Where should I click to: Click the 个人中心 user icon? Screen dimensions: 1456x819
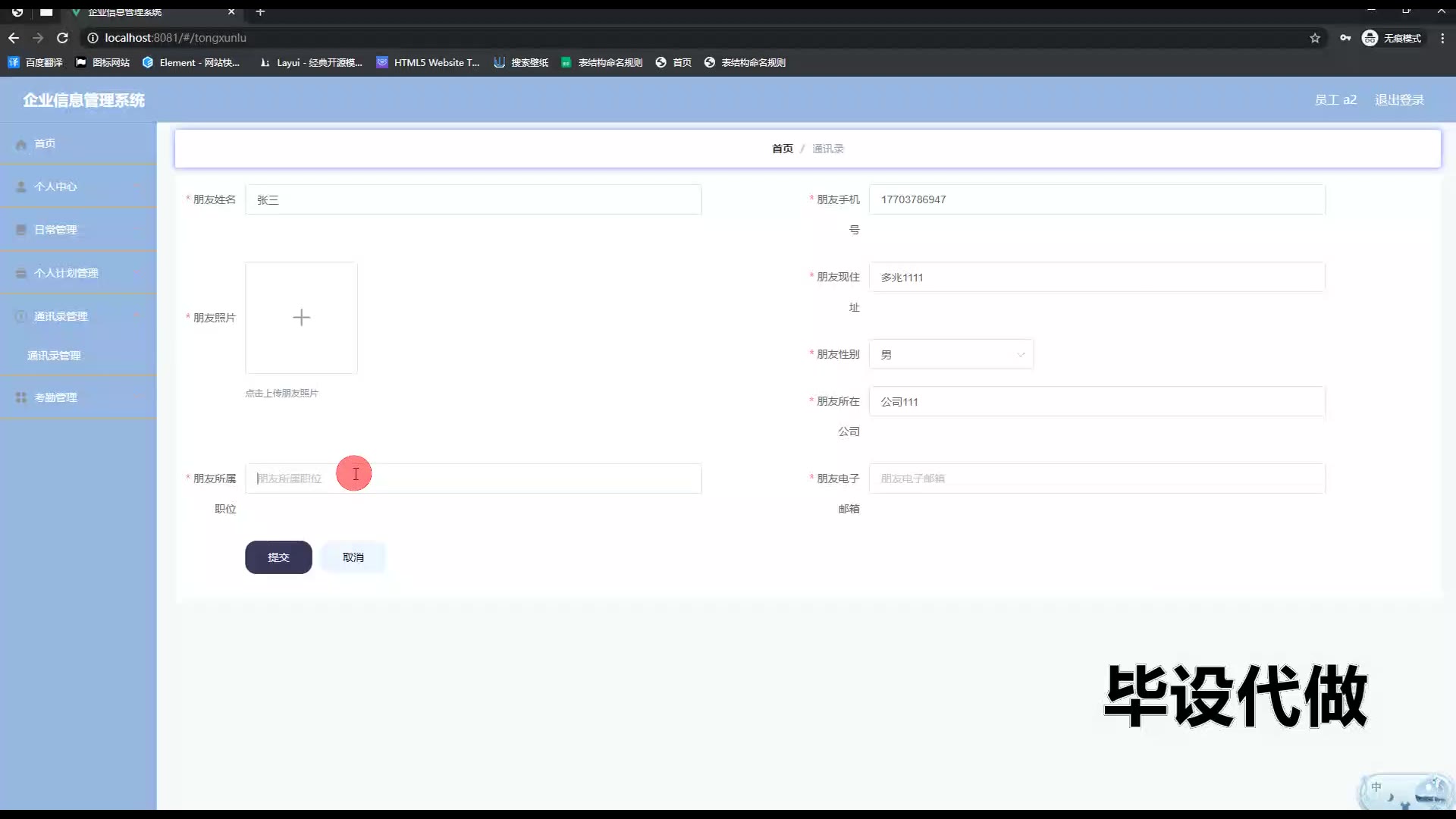pyautogui.click(x=21, y=187)
